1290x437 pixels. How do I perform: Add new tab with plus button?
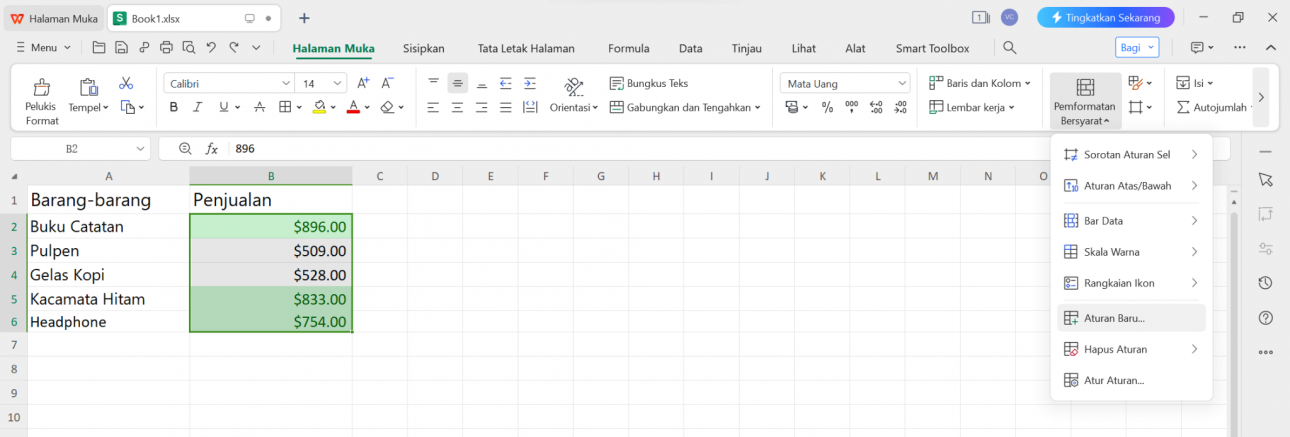pos(304,18)
